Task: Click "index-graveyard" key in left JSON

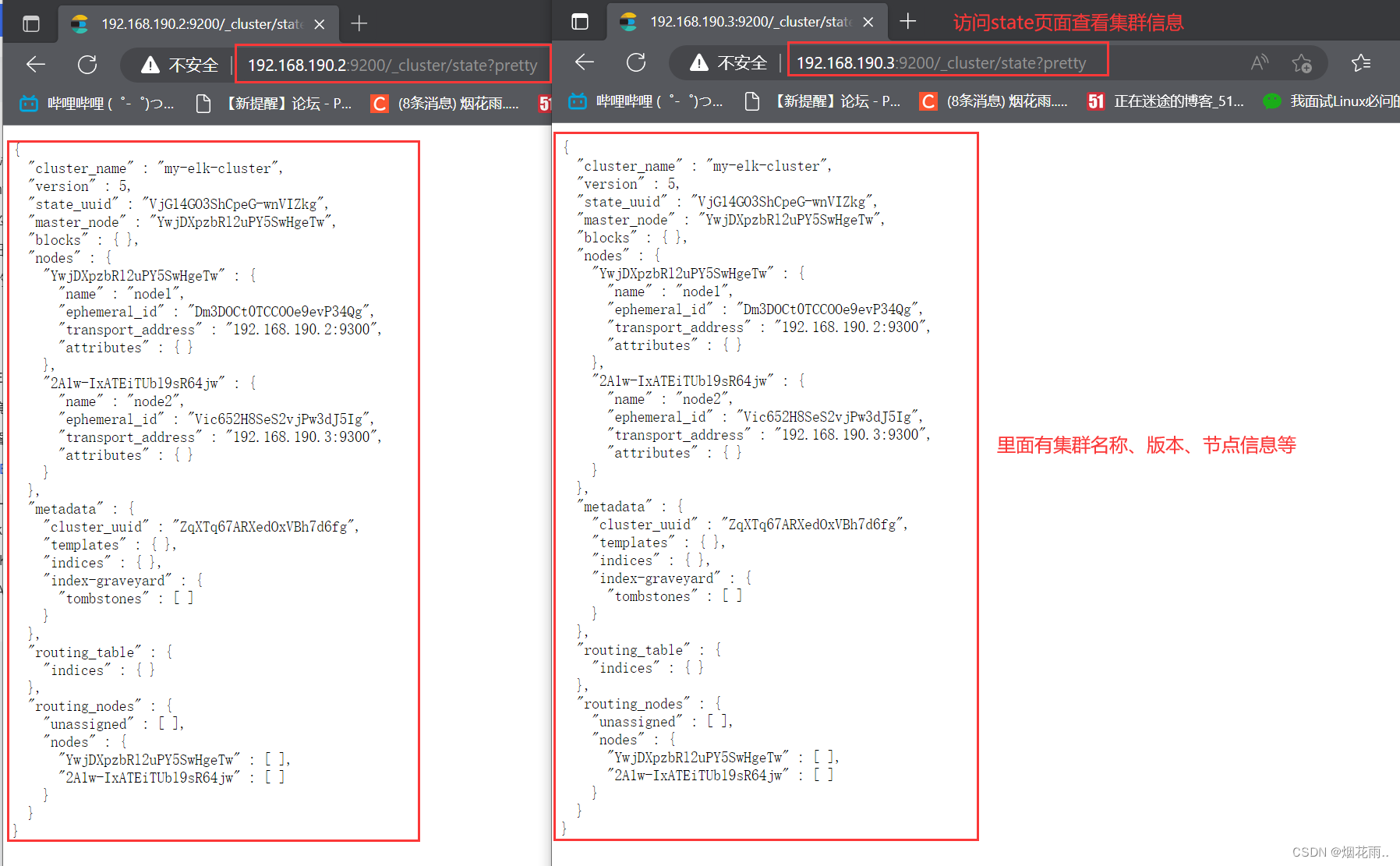Action: coord(108,581)
